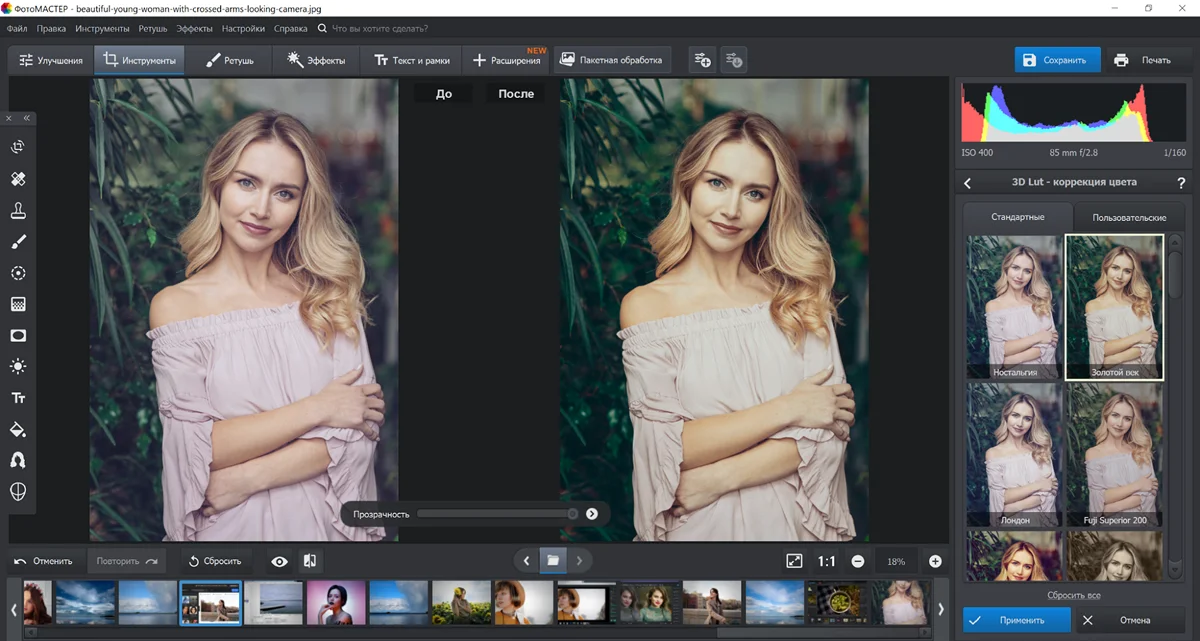This screenshot has width=1200, height=641.
Task: Close the left tool palette
Action: point(9,118)
